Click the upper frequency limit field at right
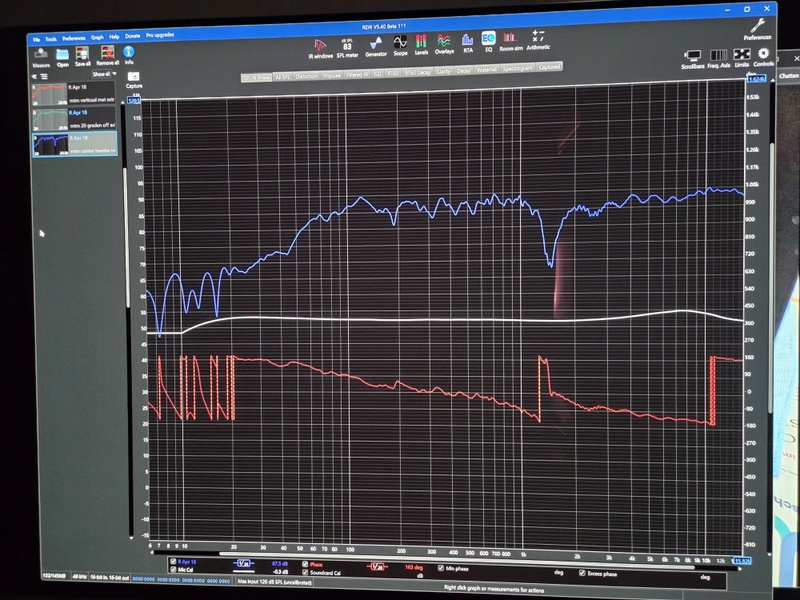This screenshot has height=600, width=800. coord(742,561)
